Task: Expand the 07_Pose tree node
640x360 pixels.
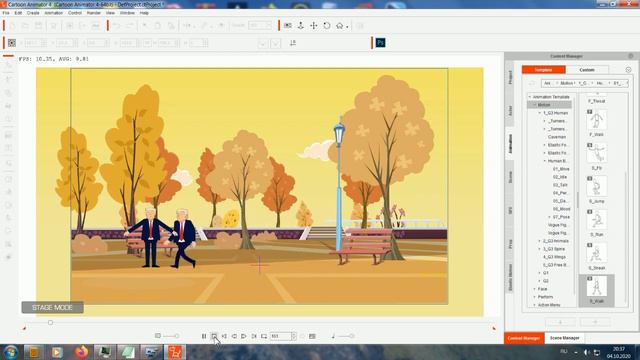Action: coord(549,217)
